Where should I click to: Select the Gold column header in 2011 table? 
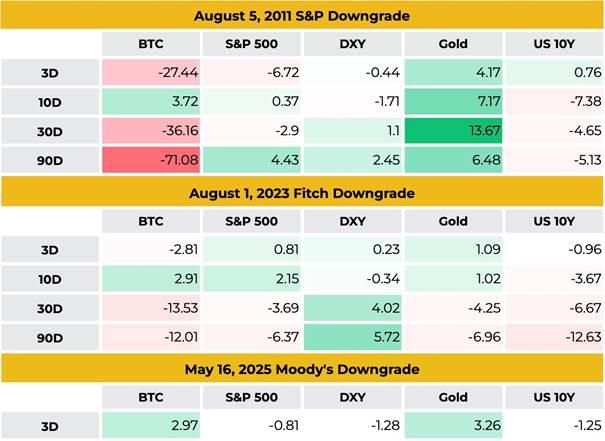pyautogui.click(x=452, y=45)
